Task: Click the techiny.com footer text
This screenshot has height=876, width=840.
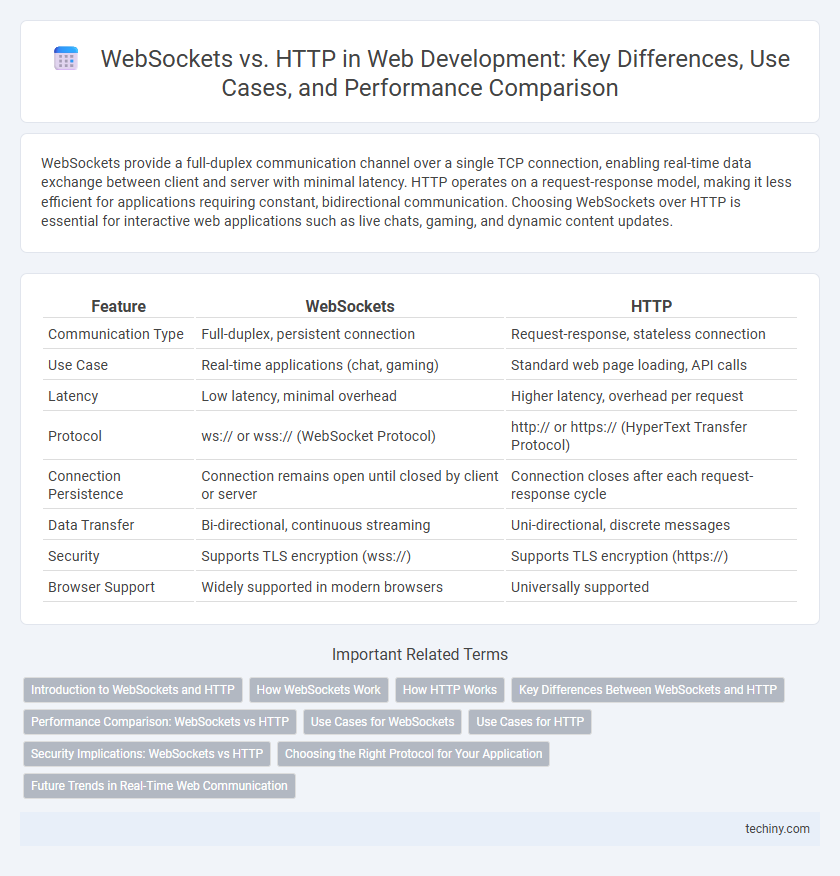Action: 777,829
